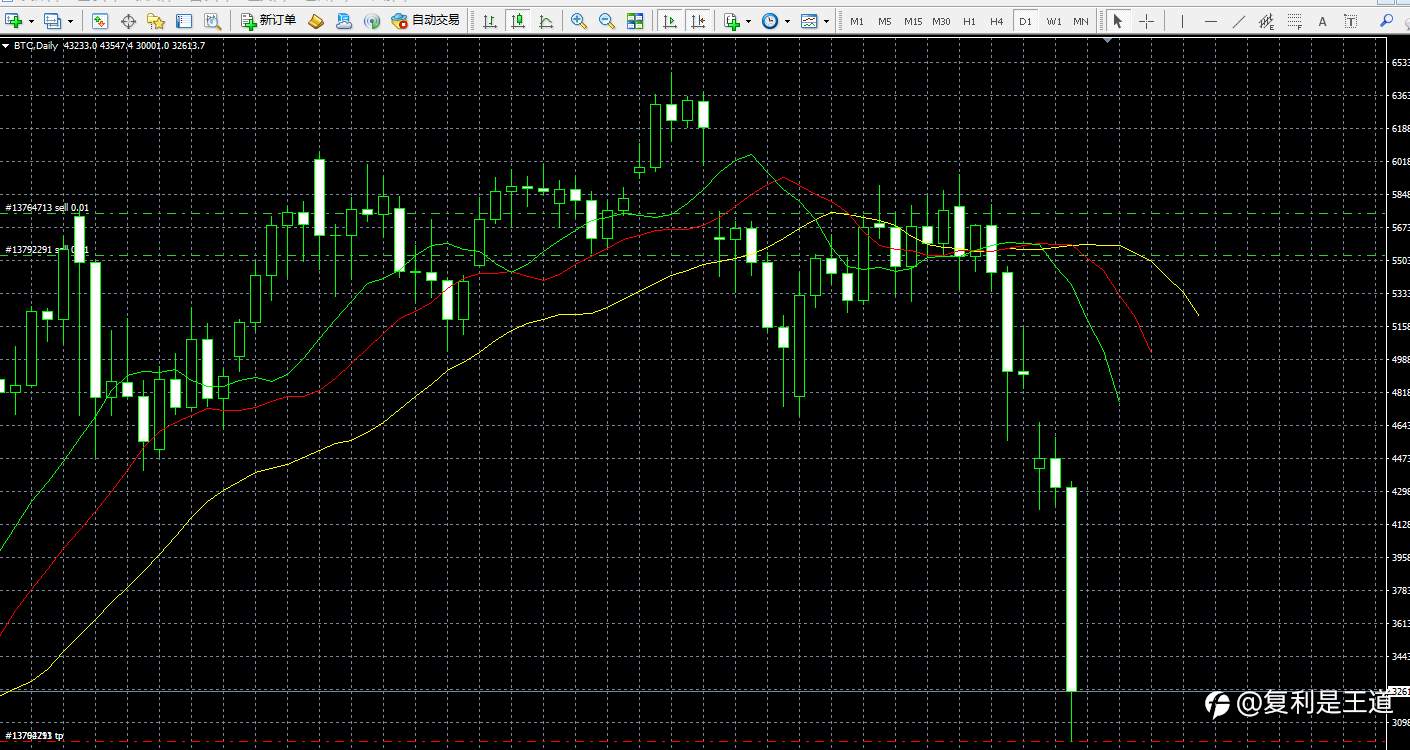Click the BTC,Daily chart title text
This screenshot has height=750, width=1410.
click(36, 46)
